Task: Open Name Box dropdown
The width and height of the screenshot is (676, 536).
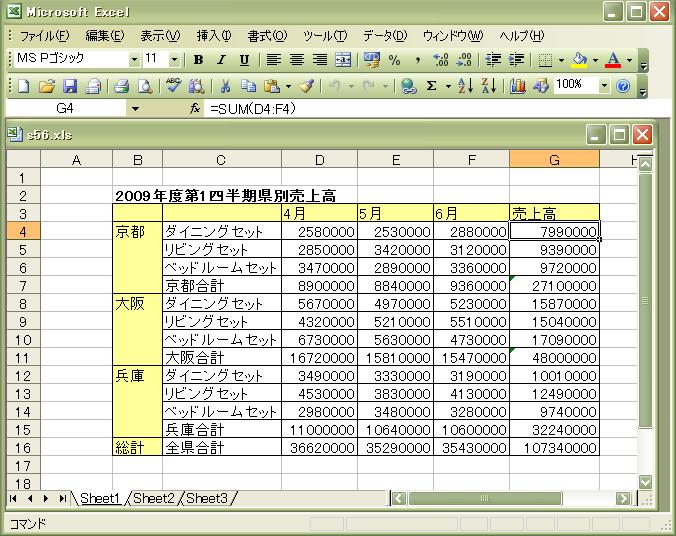Action: pyautogui.click(x=135, y=109)
